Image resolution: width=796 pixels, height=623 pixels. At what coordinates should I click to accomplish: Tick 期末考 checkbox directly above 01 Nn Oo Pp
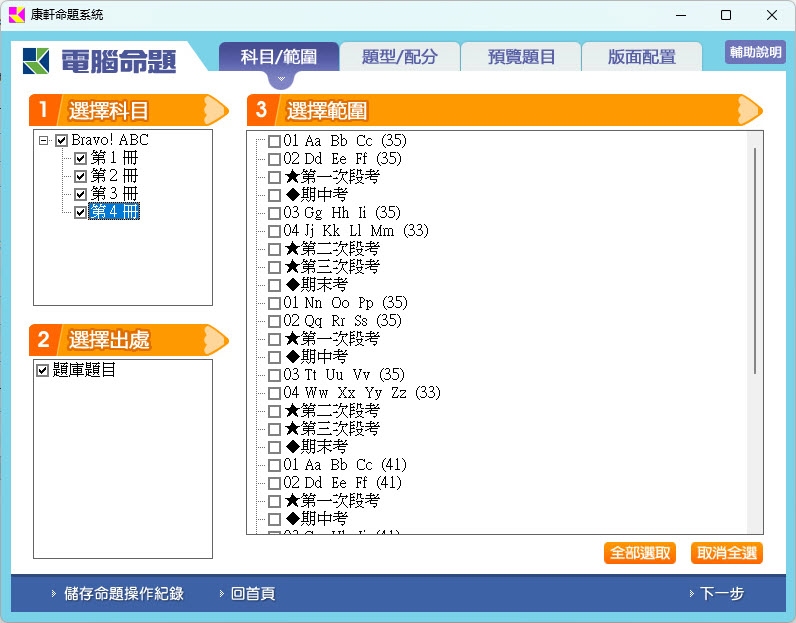274,285
